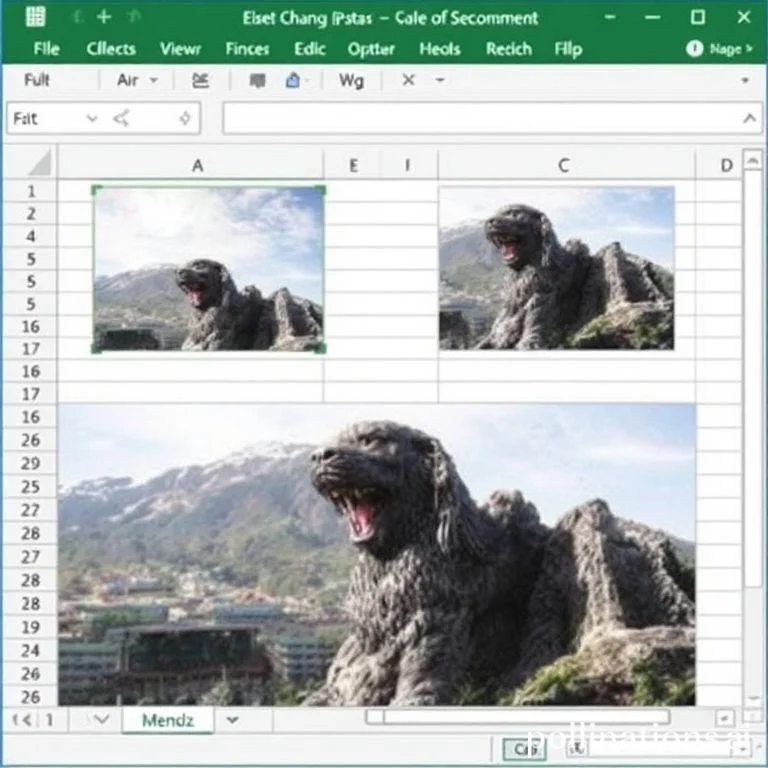Click the comment bubble icon in toolbar

pyautogui.click(x=258, y=80)
